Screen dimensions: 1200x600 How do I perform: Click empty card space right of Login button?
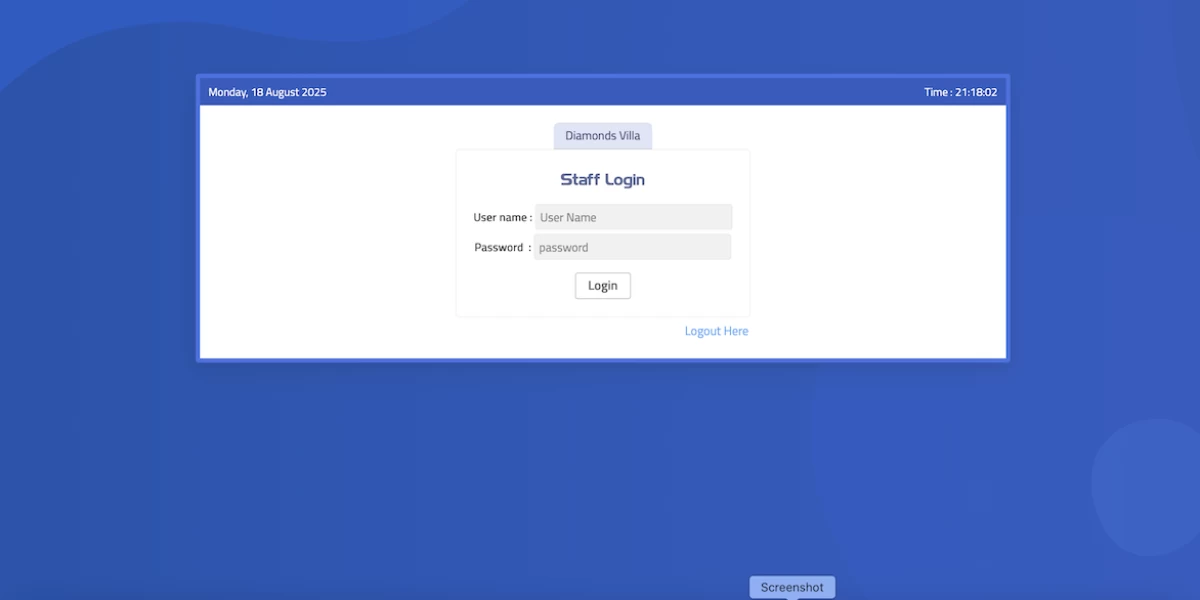pyautogui.click(x=690, y=286)
